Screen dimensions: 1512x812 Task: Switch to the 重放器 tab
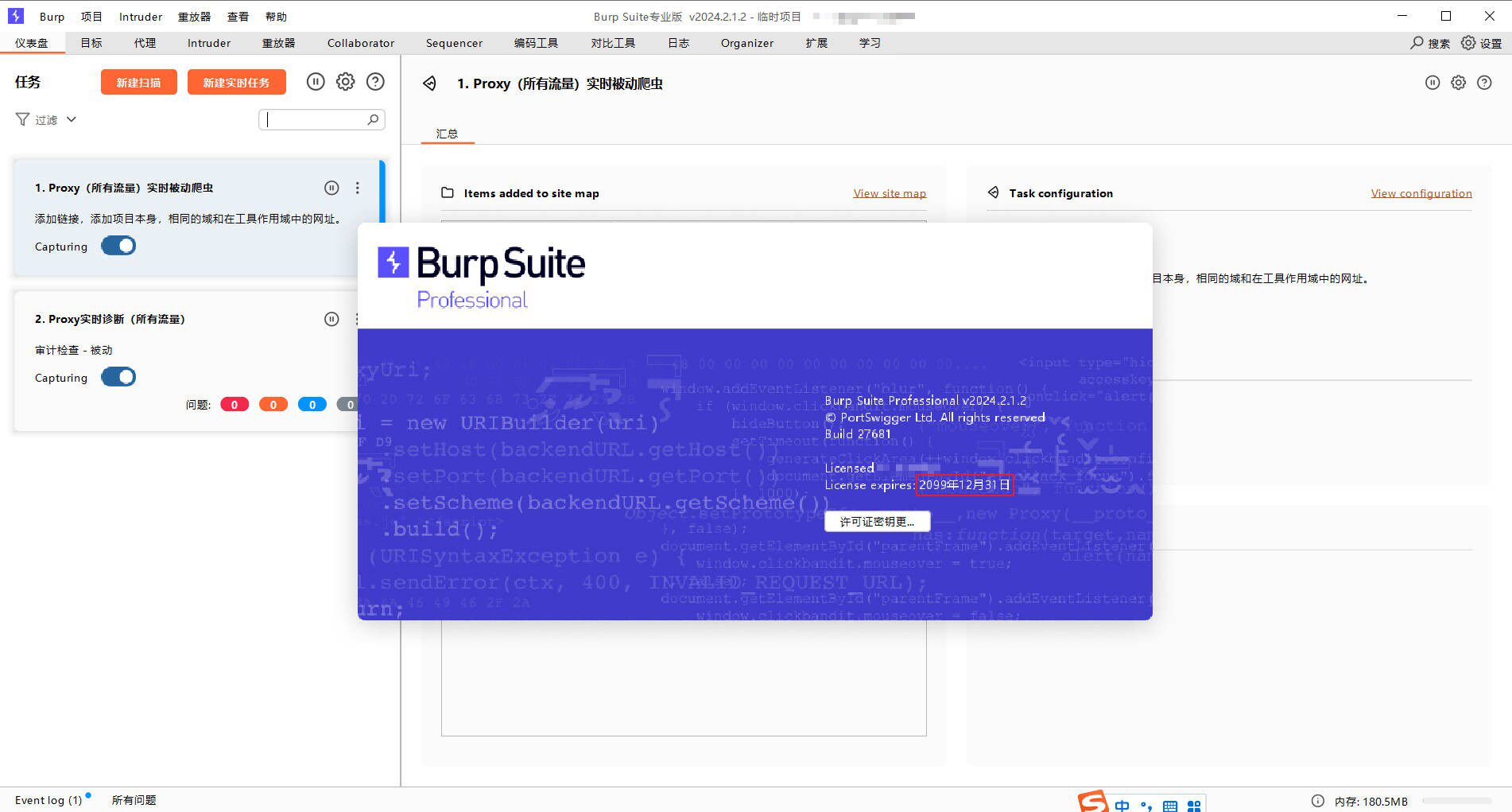pyautogui.click(x=278, y=43)
